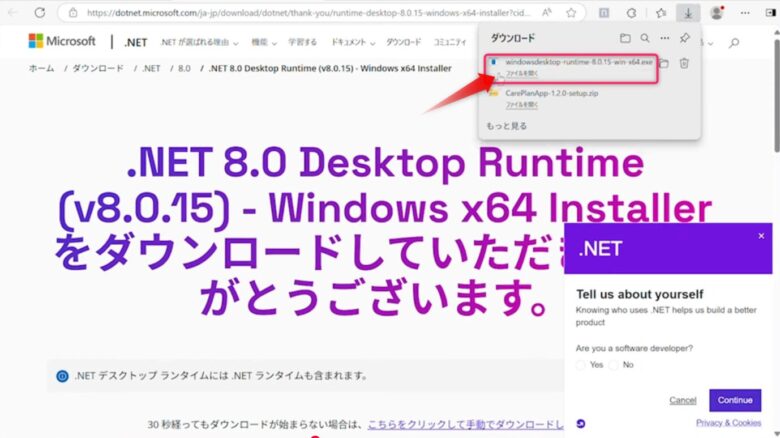Open the ダウンロード navigation menu item
Screen dimensions: 780x438
pyautogui.click(x=404, y=43)
